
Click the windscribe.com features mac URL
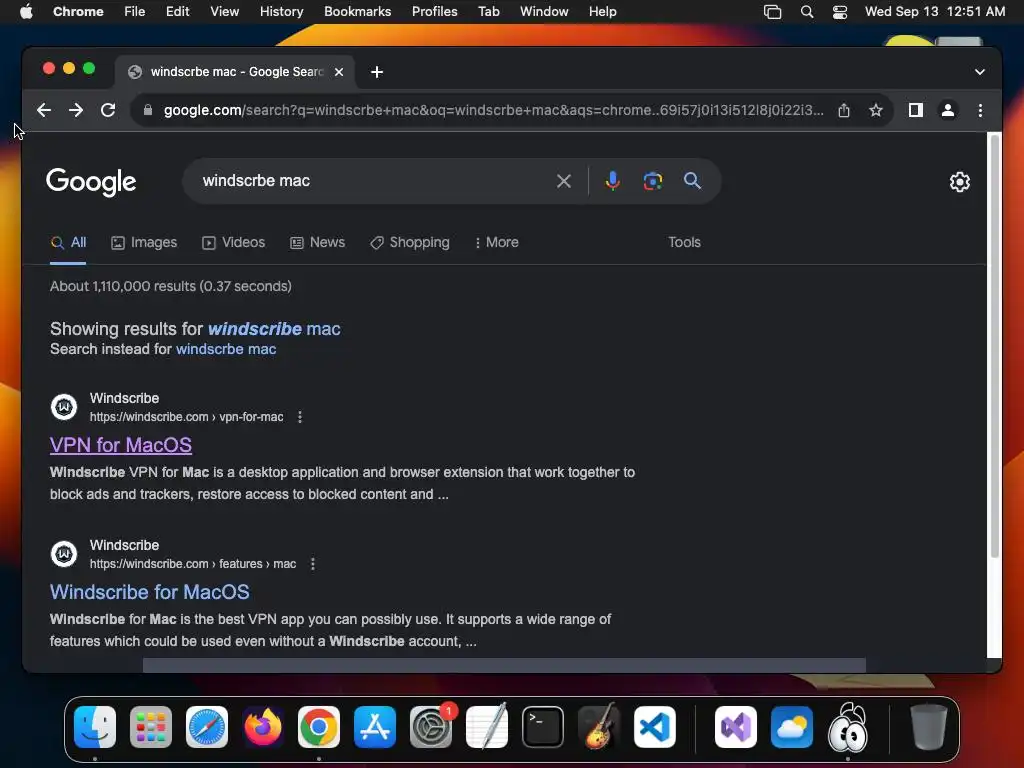[x=193, y=564]
